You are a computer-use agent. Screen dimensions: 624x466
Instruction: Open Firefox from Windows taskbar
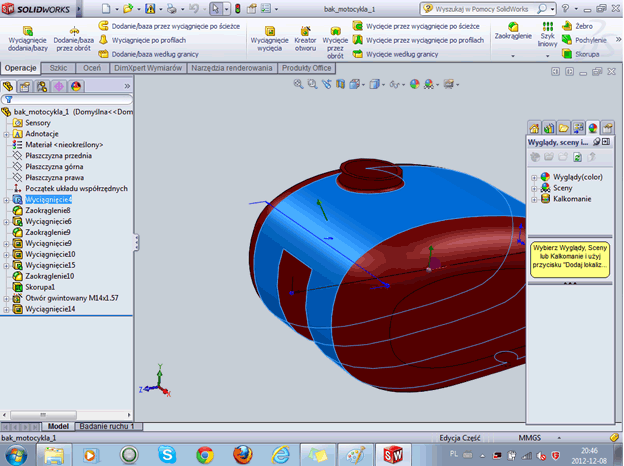click(x=242, y=455)
